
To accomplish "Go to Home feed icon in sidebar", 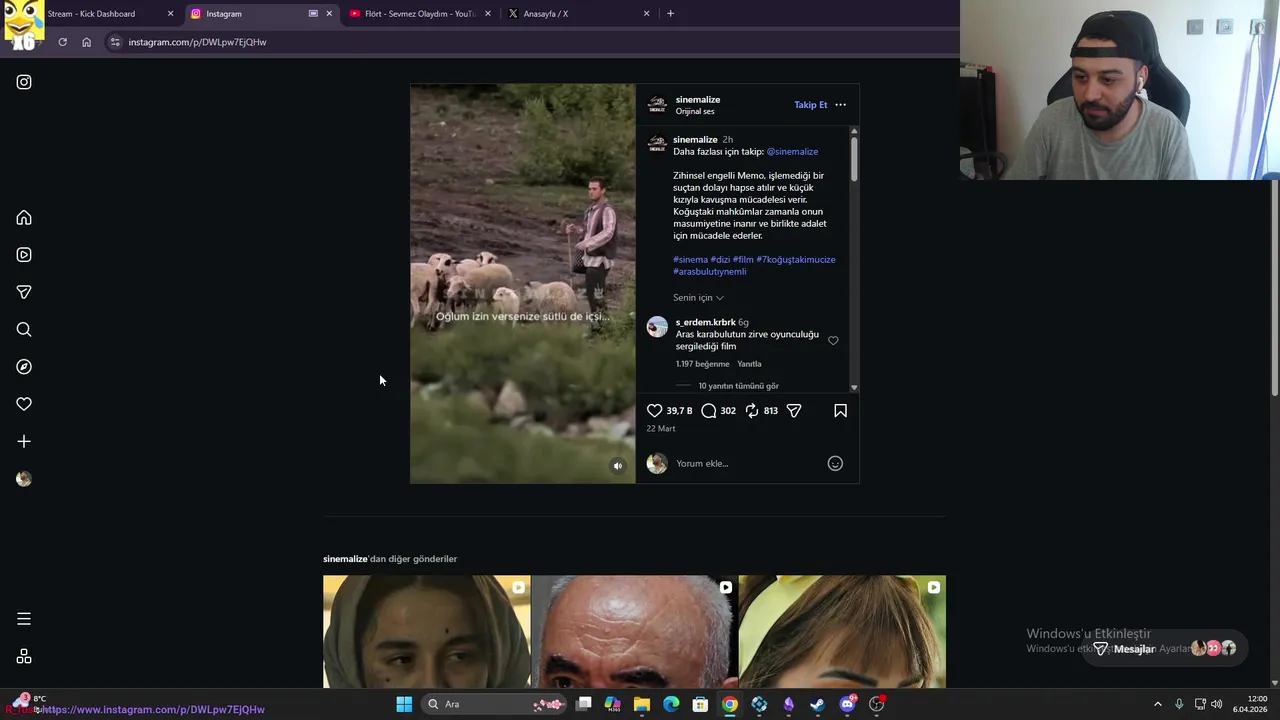I will click(x=24, y=218).
